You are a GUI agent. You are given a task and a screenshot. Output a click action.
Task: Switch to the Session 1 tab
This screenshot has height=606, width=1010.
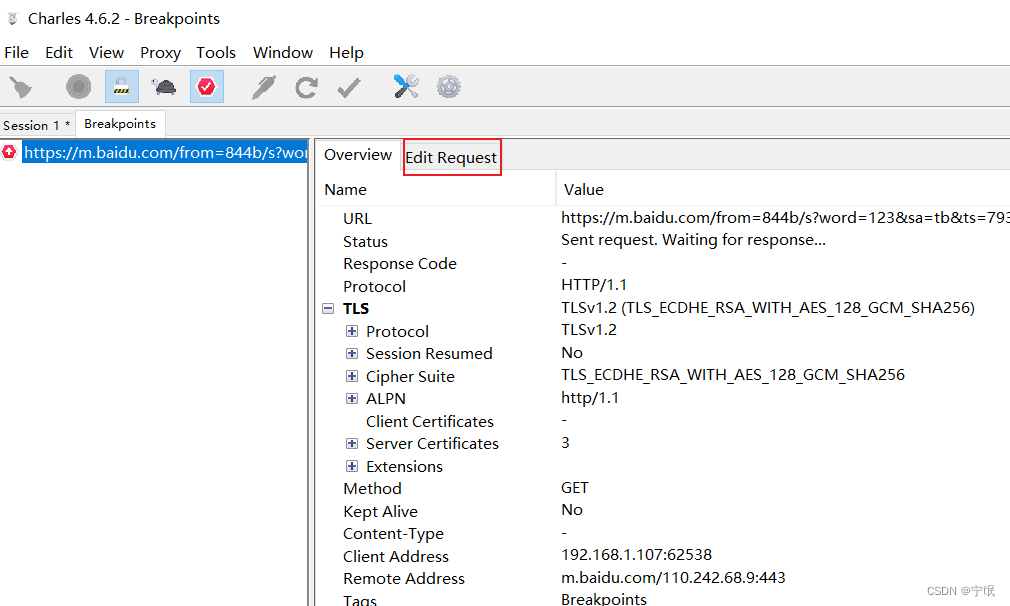37,125
